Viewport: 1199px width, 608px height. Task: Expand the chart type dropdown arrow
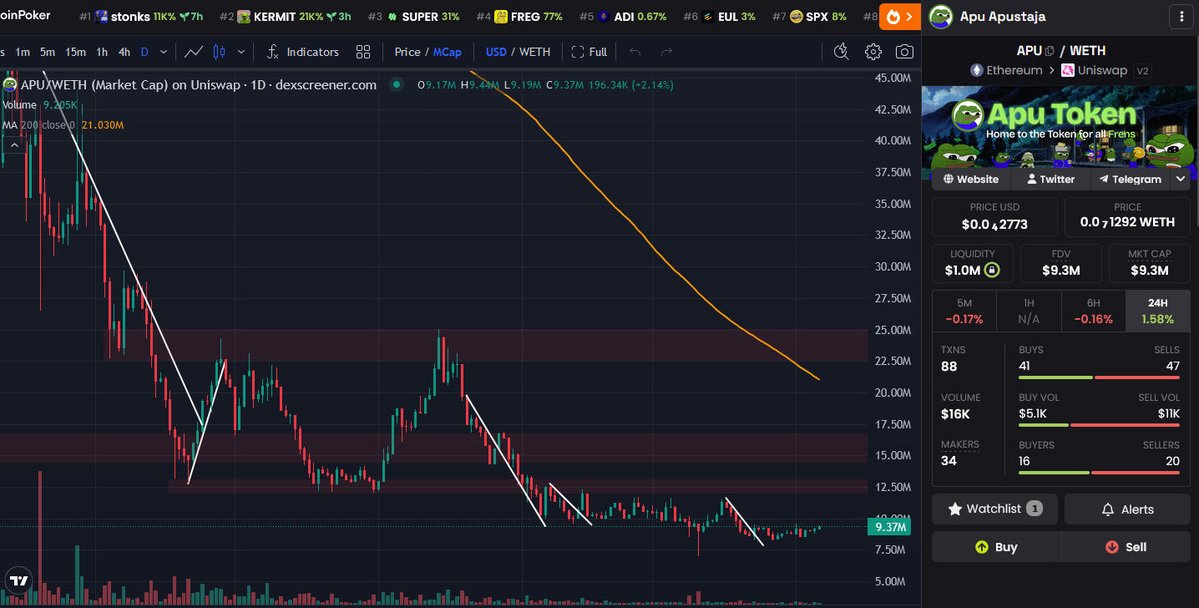[242, 52]
